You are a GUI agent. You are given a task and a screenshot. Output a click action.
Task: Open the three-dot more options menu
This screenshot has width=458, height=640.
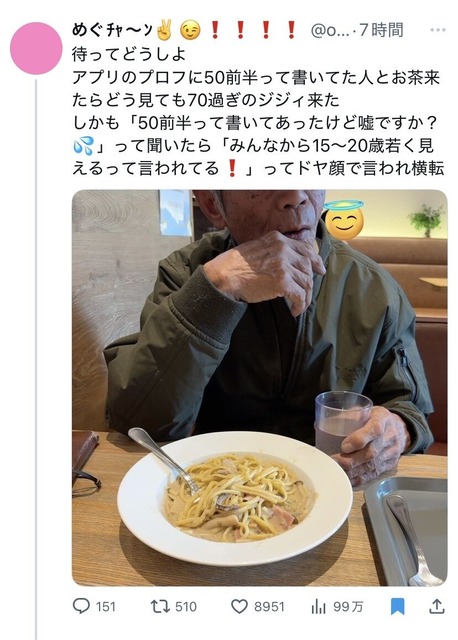pyautogui.click(x=438, y=30)
